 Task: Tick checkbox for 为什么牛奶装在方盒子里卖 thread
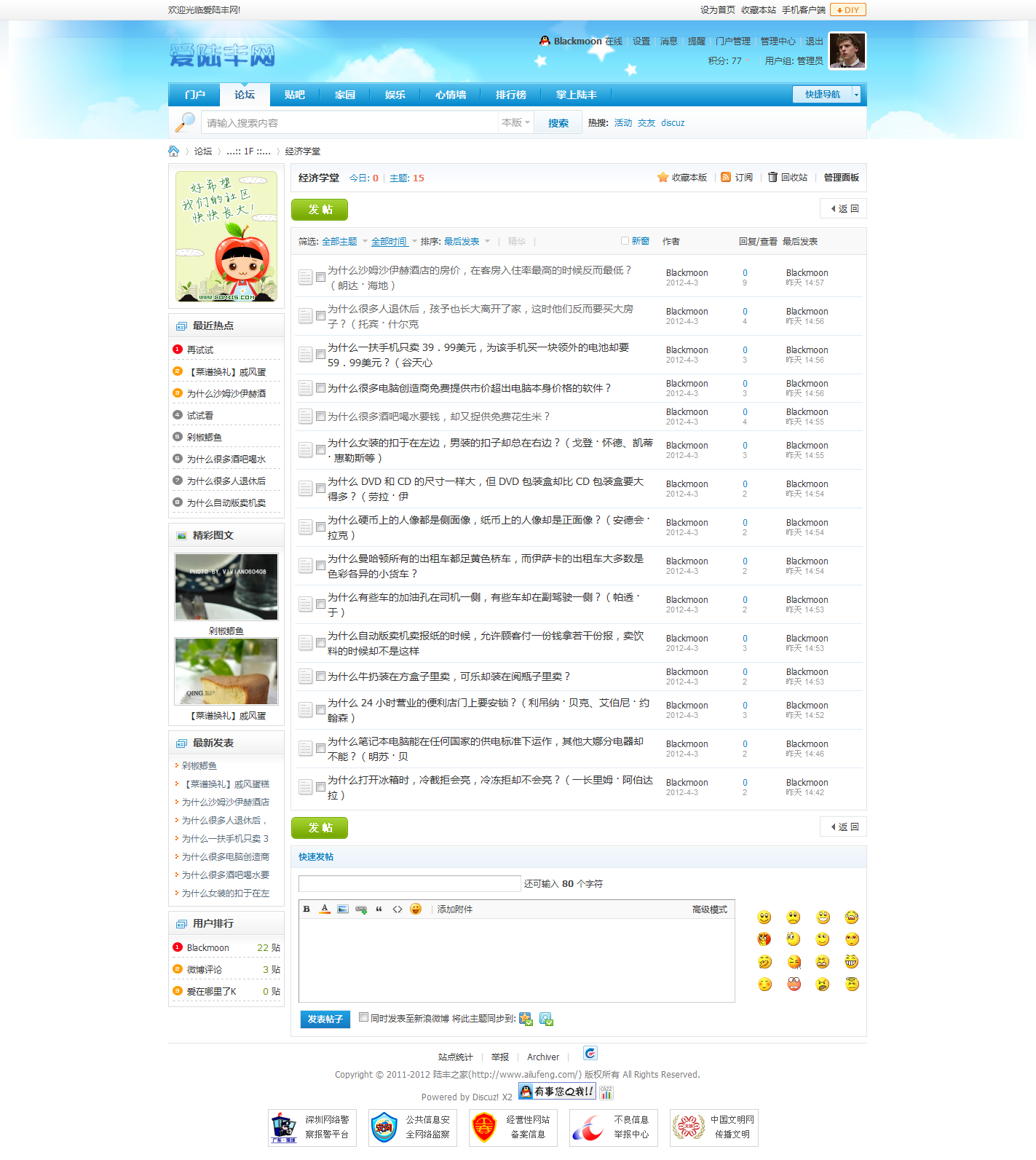[320, 676]
